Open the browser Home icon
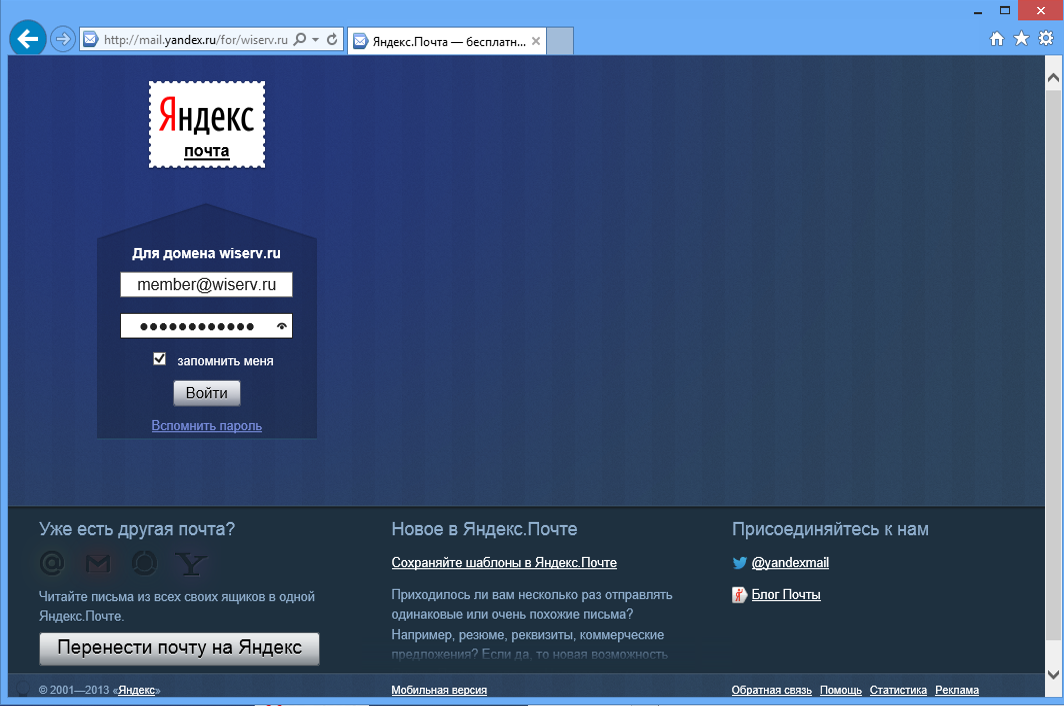This screenshot has width=1064, height=706. click(x=996, y=39)
